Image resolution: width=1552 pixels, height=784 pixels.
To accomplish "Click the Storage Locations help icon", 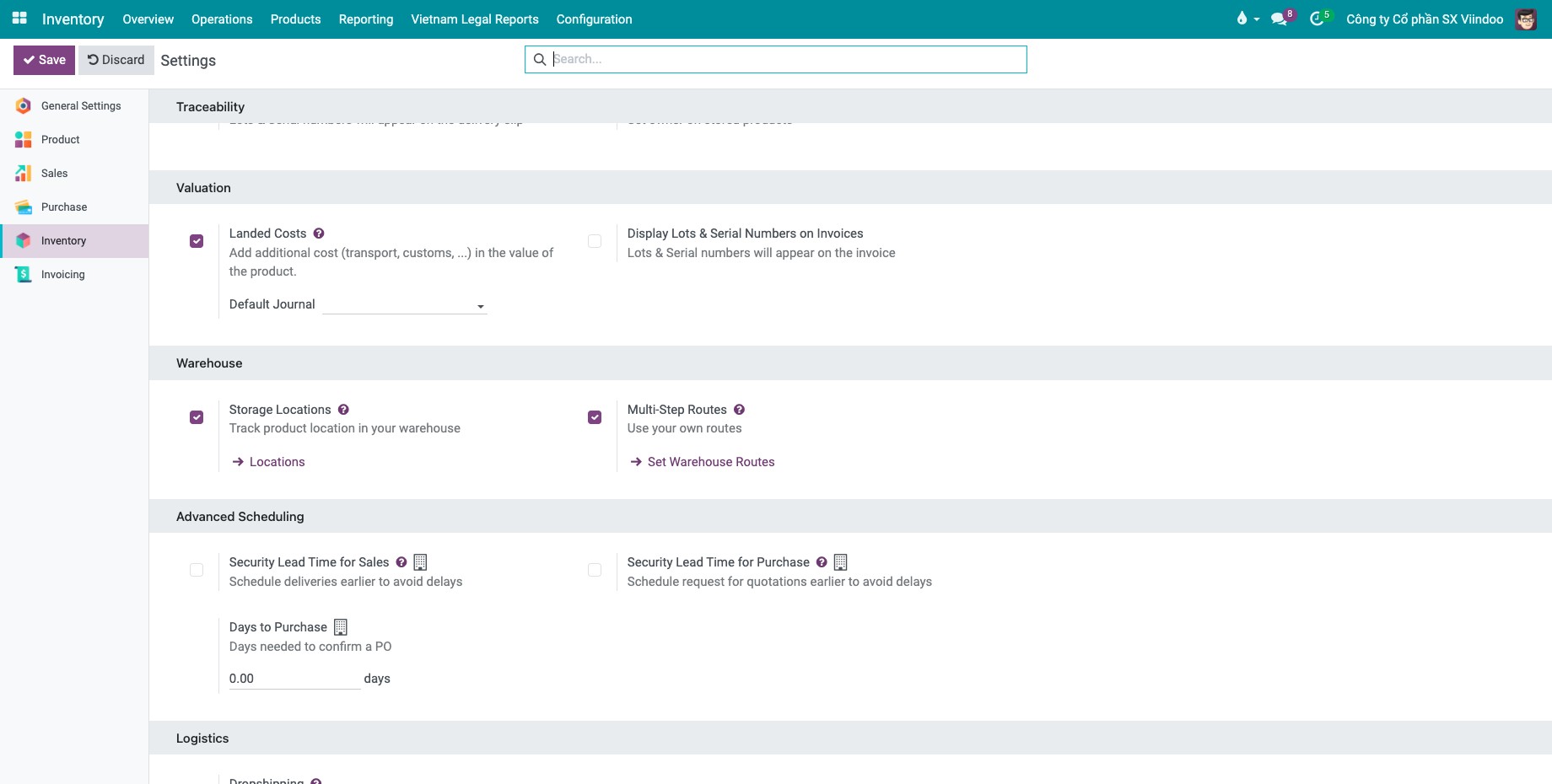I will [343, 410].
